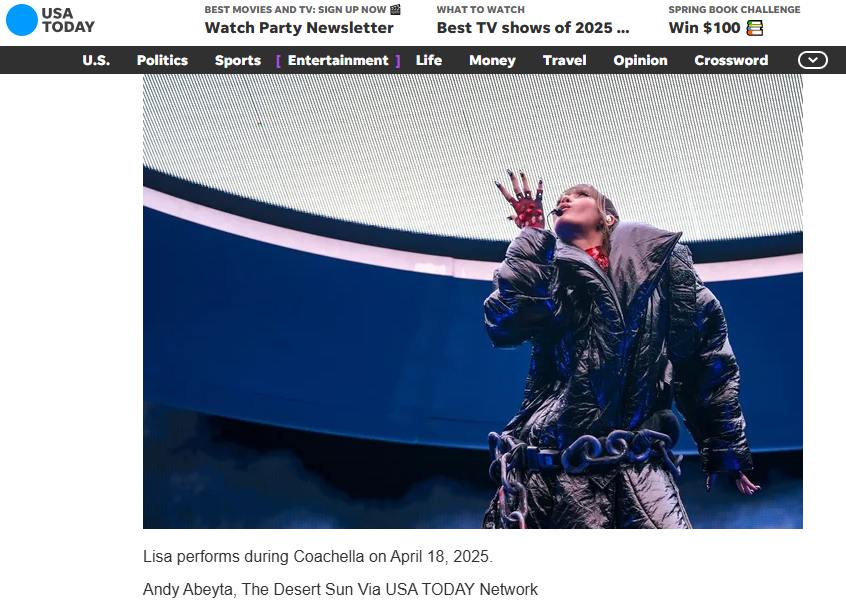The height and width of the screenshot is (604, 846).
Task: Click the clapperboard icon beside Sign Up Now
Action: point(395,9)
